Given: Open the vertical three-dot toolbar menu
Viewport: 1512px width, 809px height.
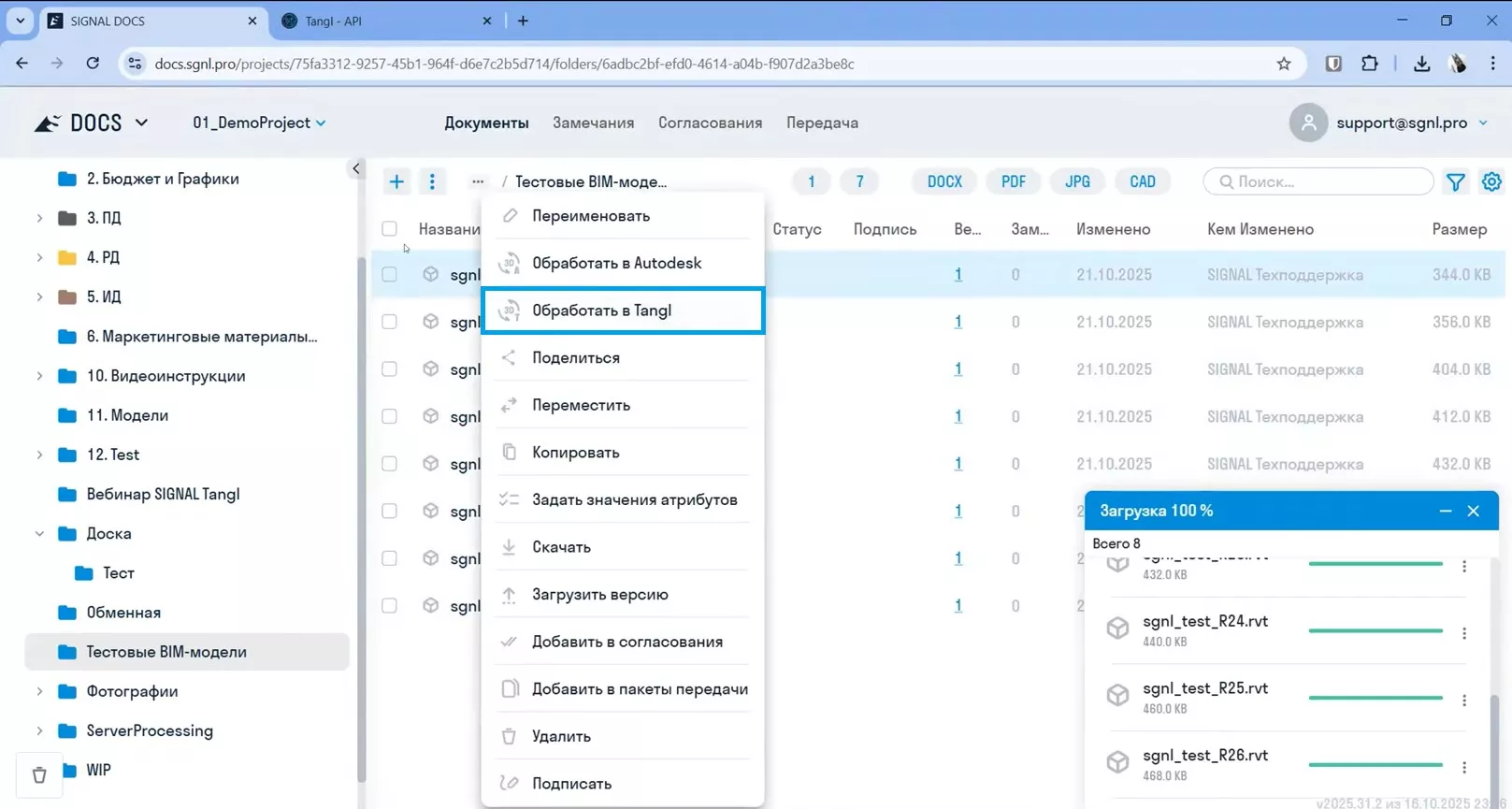Looking at the screenshot, I should pyautogui.click(x=432, y=181).
